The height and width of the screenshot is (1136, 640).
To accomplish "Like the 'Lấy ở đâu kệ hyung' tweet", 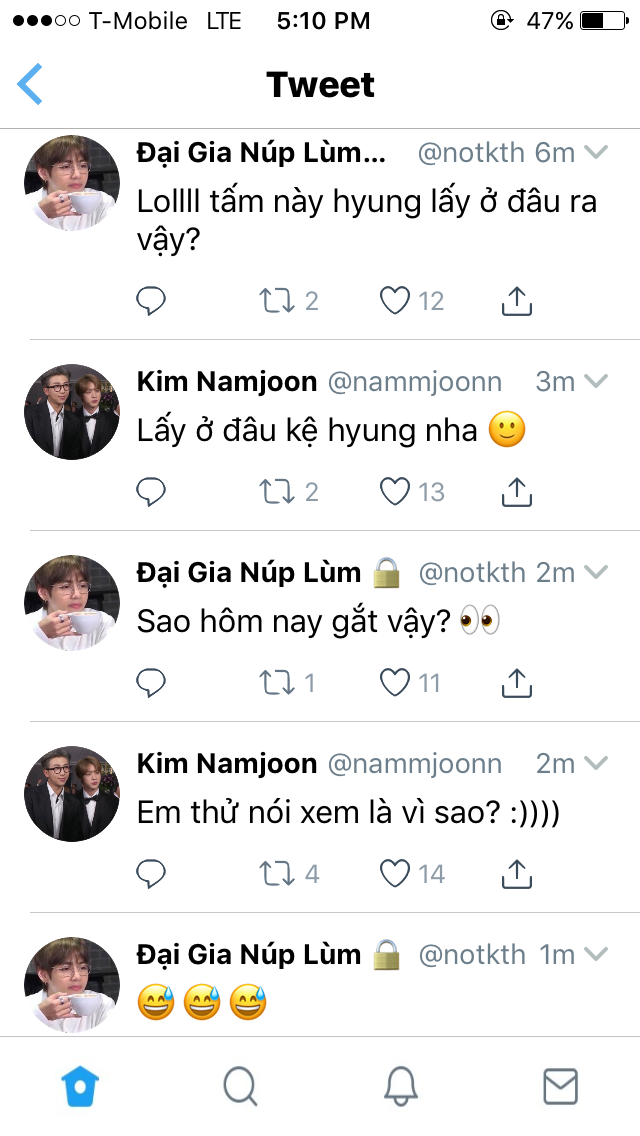I will (396, 491).
